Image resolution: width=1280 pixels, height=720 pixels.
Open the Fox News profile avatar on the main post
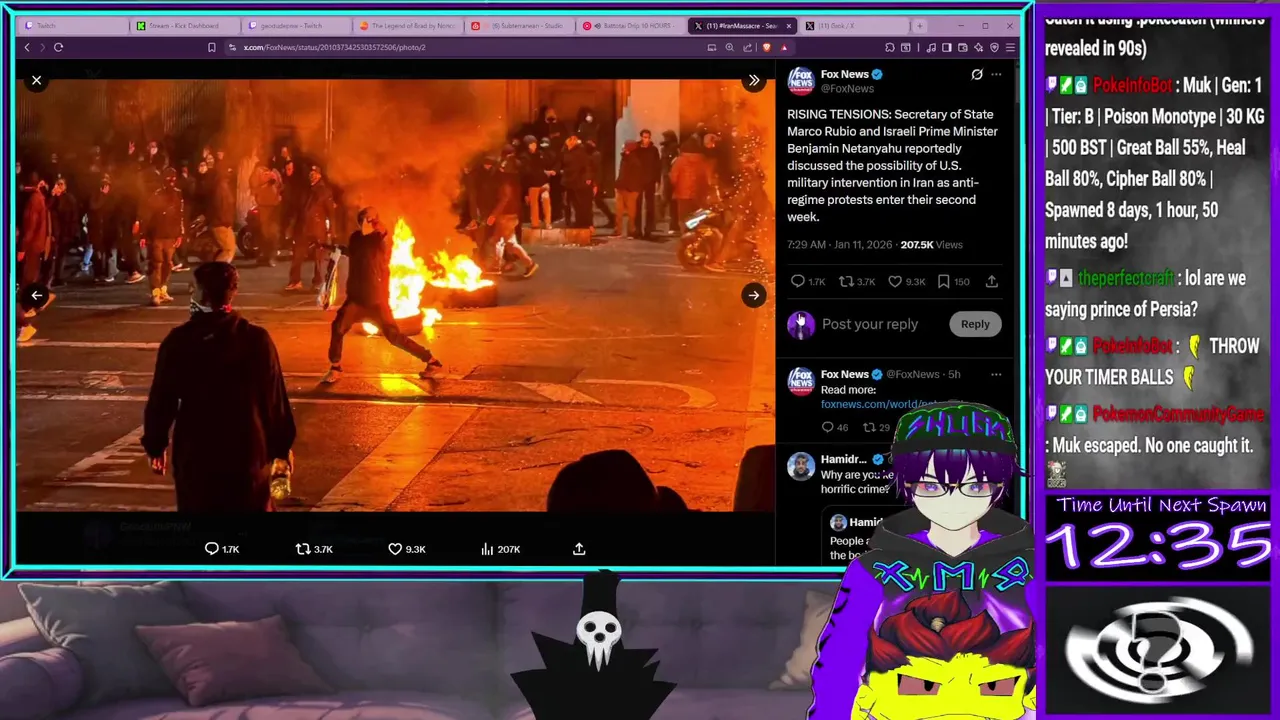[801, 81]
